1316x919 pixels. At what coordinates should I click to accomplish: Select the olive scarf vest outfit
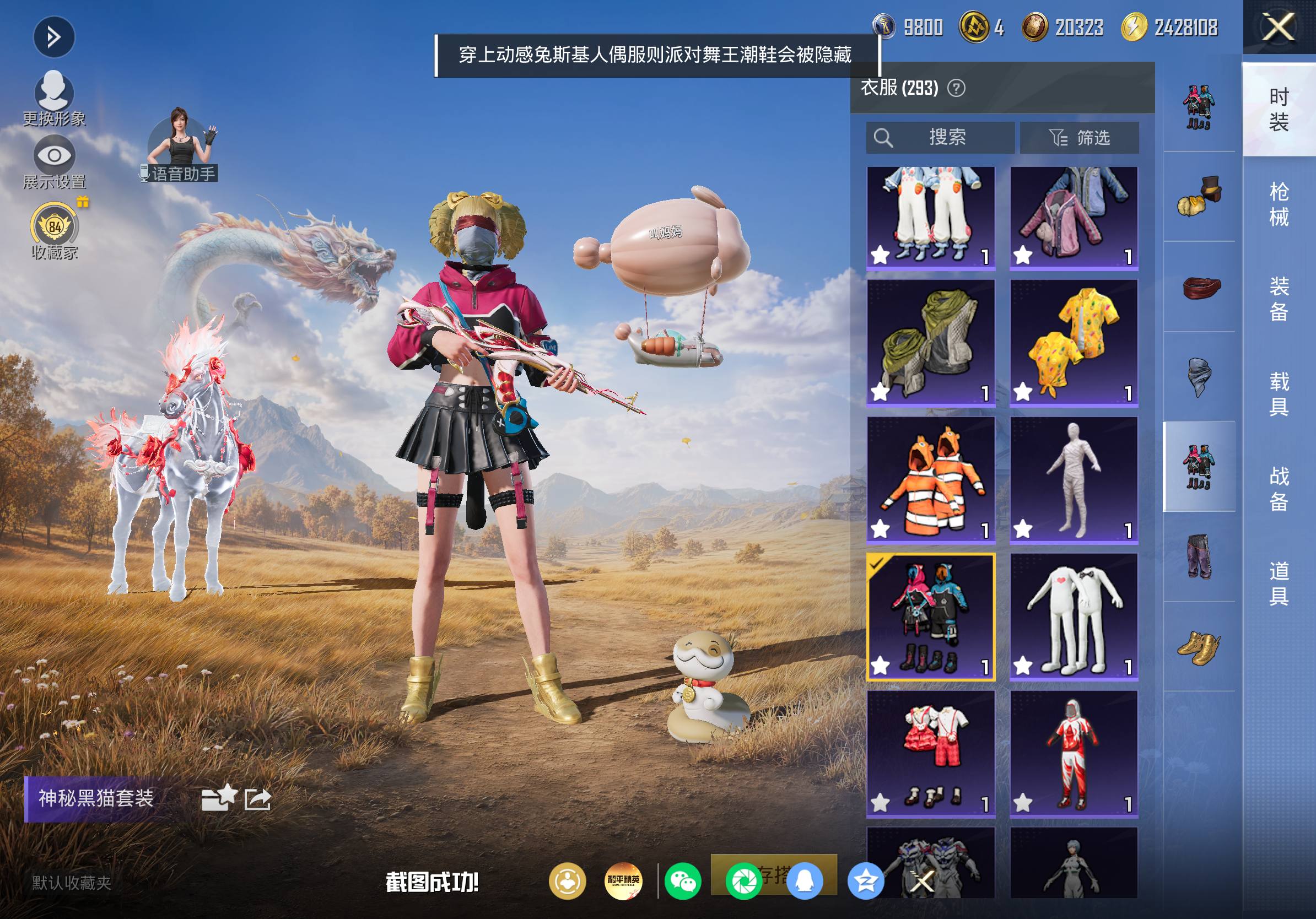coord(931,343)
